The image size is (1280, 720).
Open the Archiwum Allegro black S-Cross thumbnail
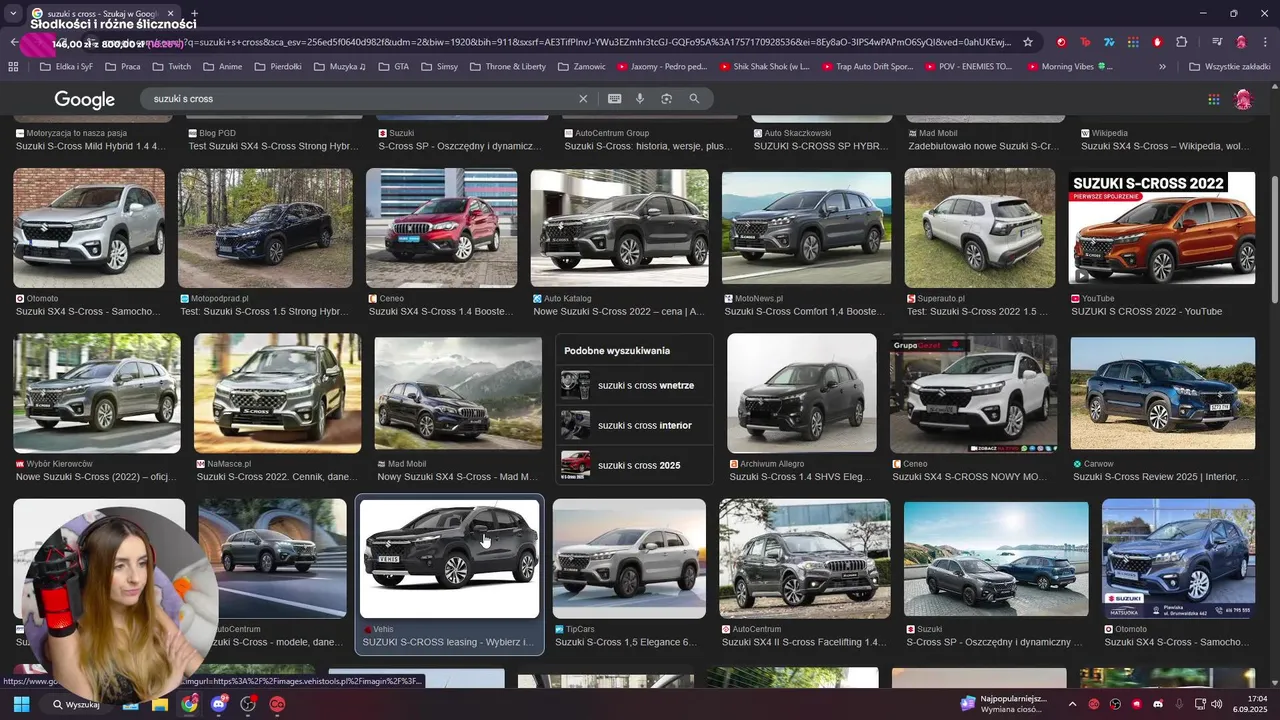click(x=801, y=393)
